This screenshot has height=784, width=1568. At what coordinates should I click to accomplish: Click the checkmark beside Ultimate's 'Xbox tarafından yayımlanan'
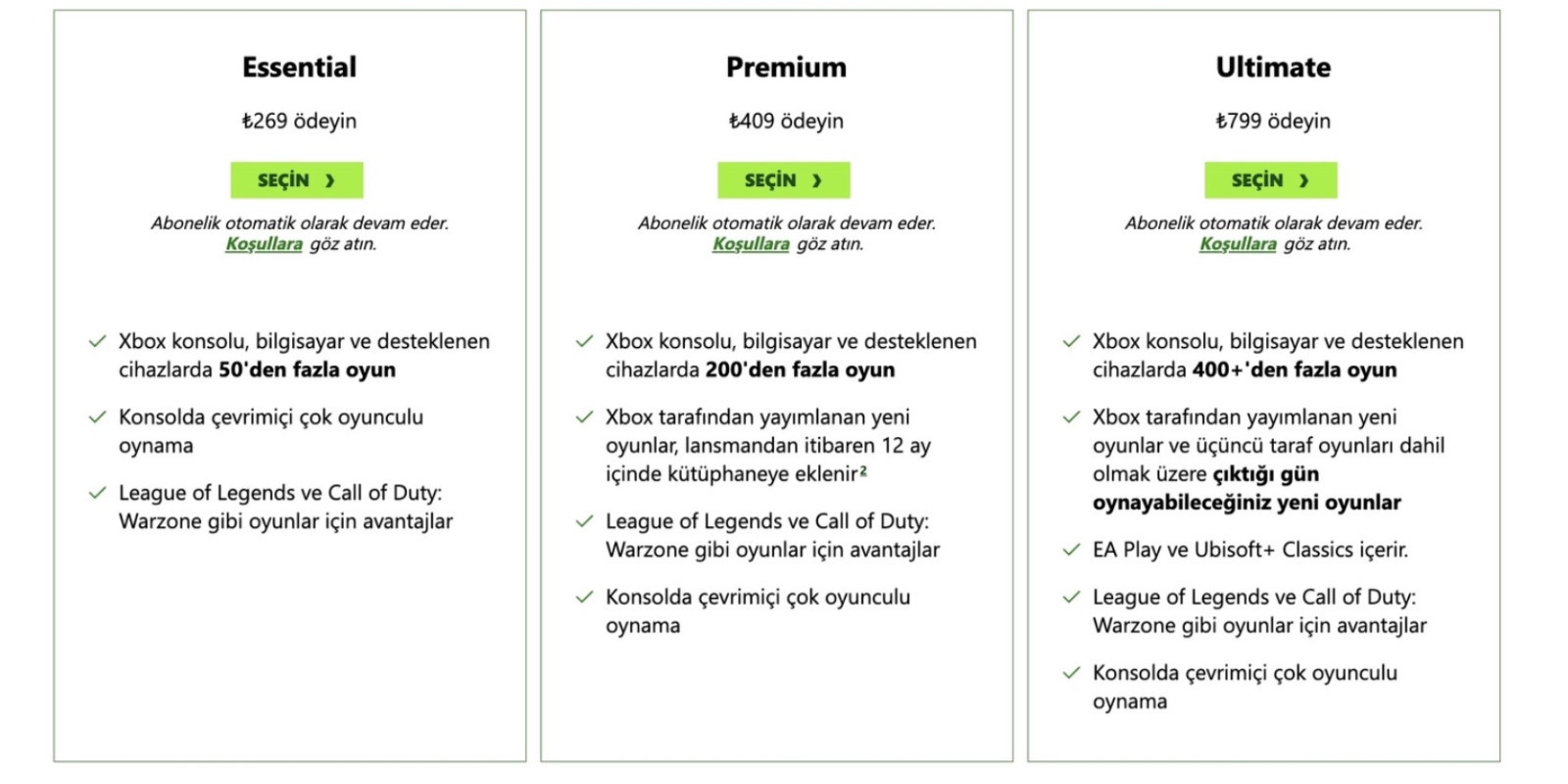1071,417
